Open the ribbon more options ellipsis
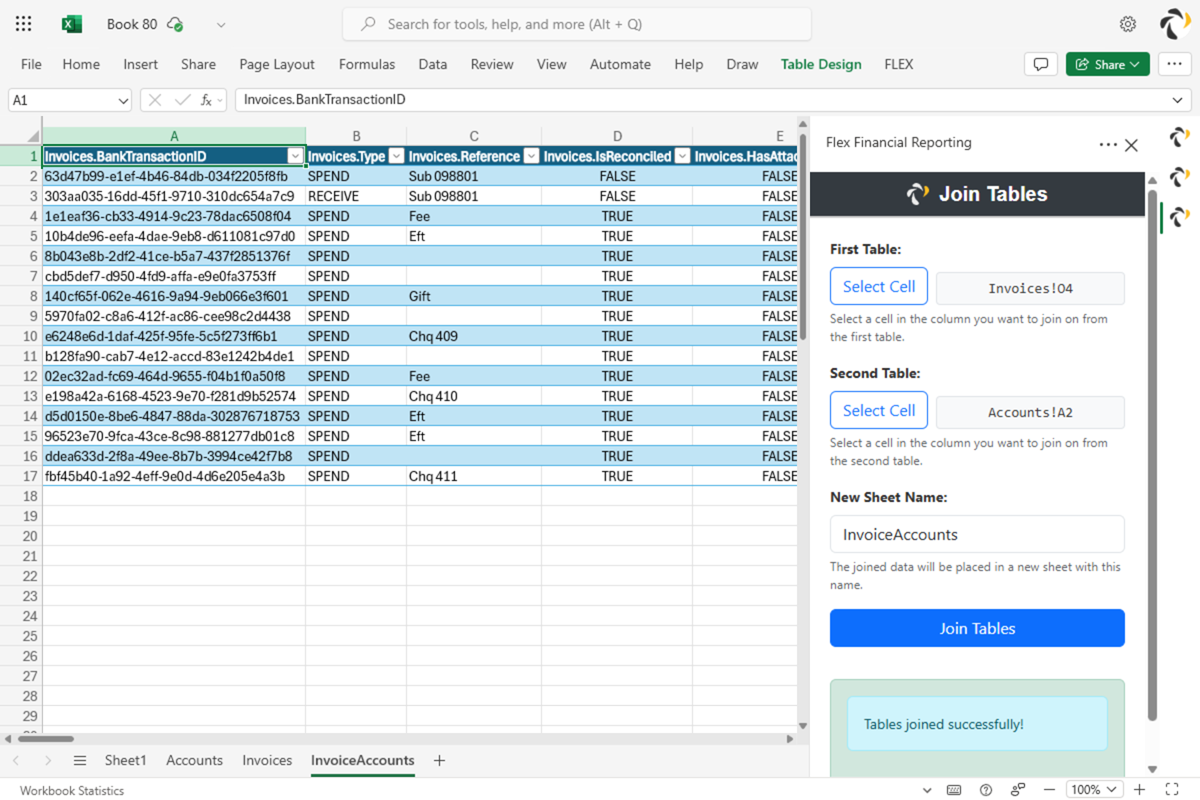The width and height of the screenshot is (1200, 800). pyautogui.click(x=1174, y=64)
